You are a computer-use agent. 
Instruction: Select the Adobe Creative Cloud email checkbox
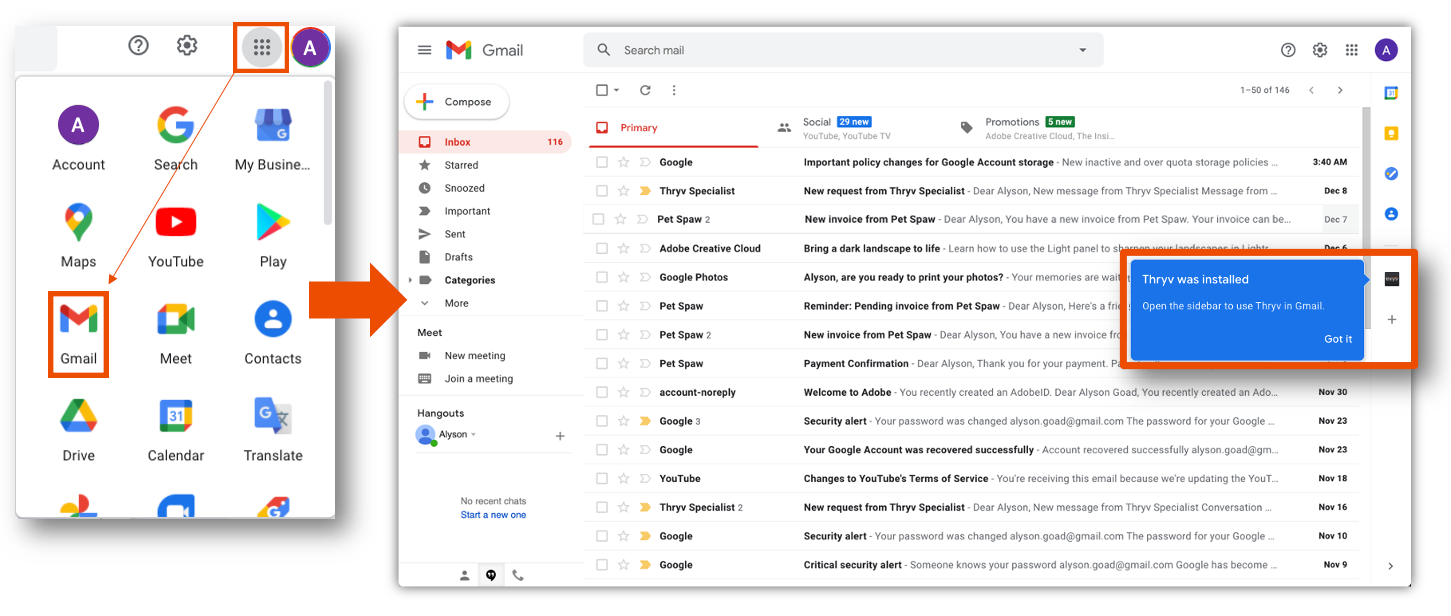pyautogui.click(x=601, y=248)
